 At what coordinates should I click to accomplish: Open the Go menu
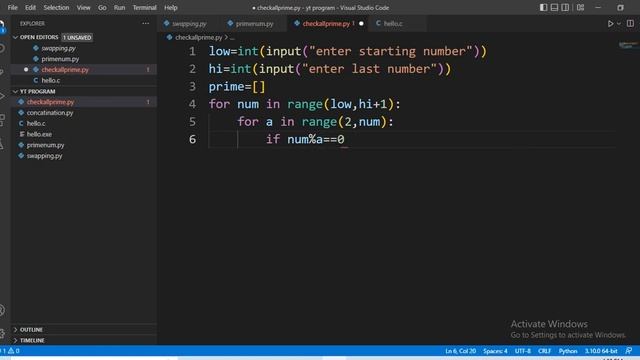[x=102, y=7]
